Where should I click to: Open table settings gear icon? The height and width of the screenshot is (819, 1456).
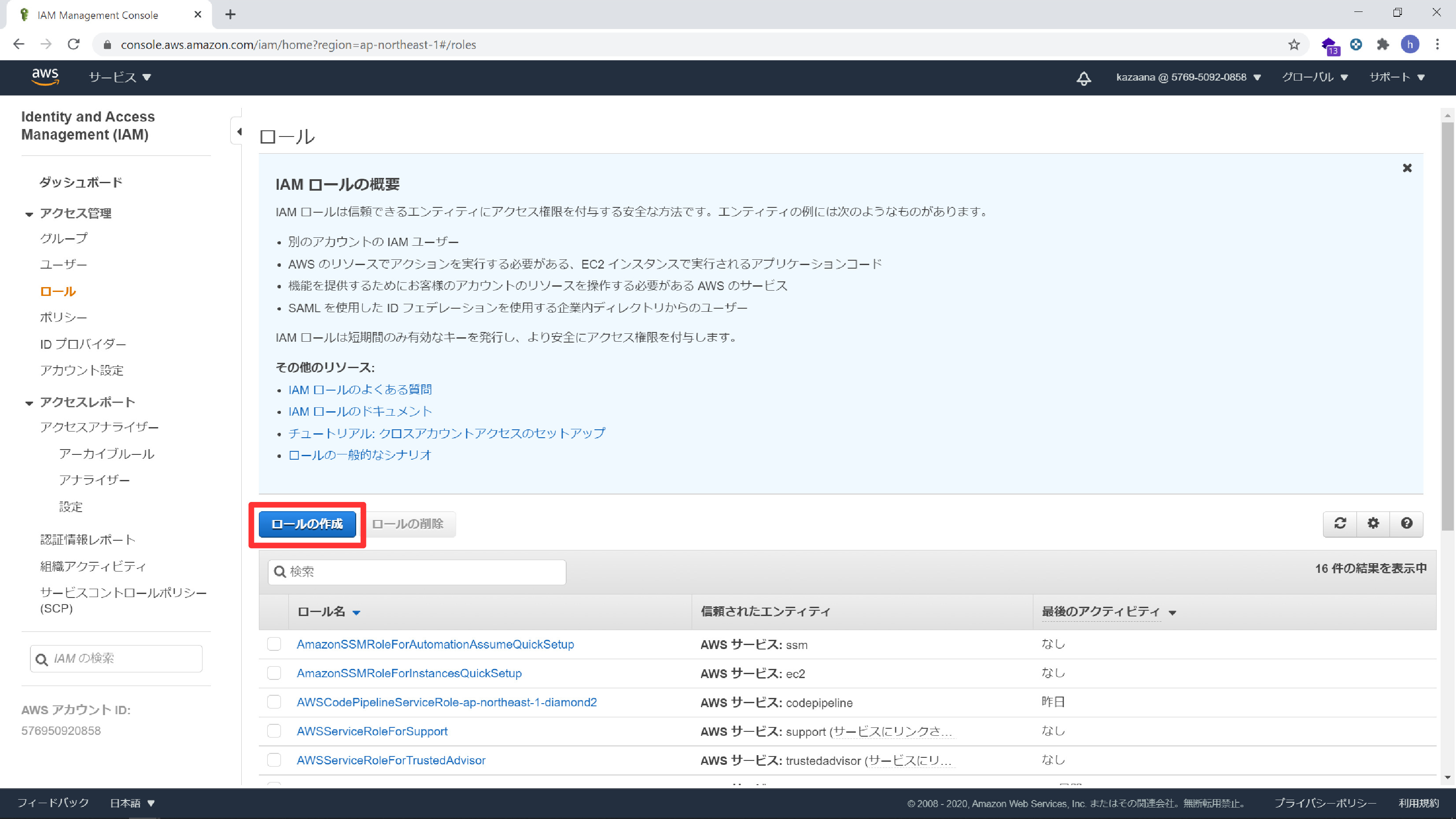pyautogui.click(x=1374, y=524)
